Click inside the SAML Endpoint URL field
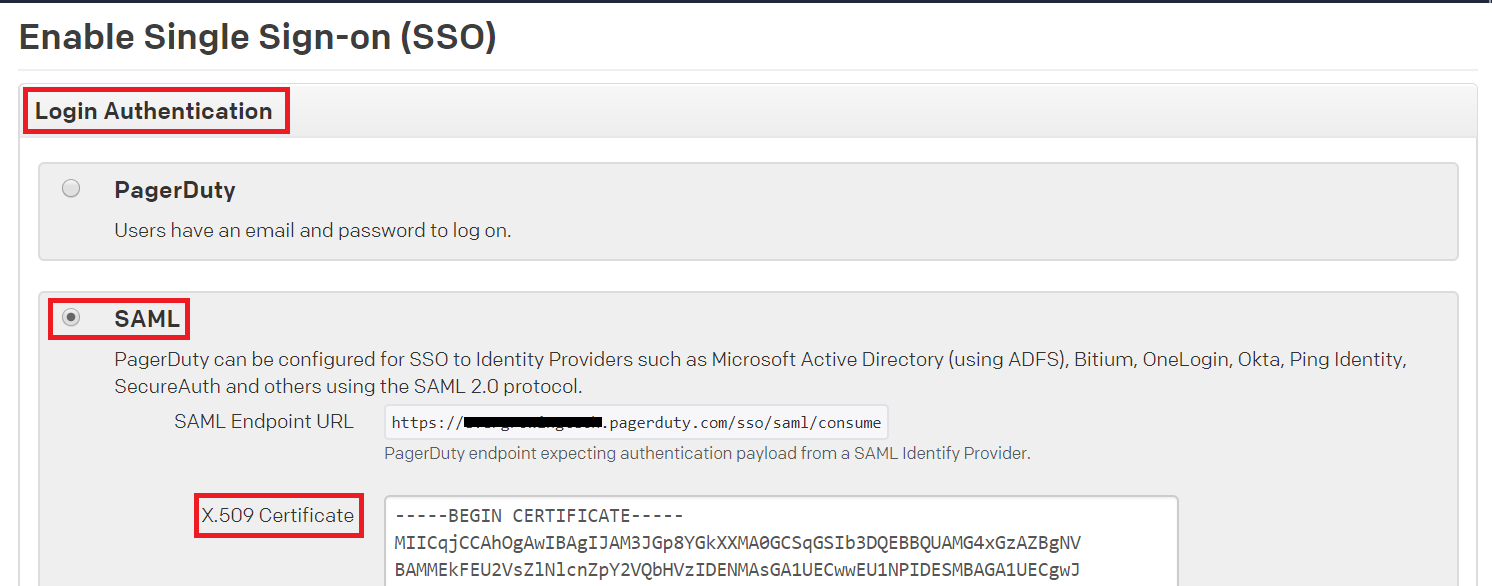 636,421
